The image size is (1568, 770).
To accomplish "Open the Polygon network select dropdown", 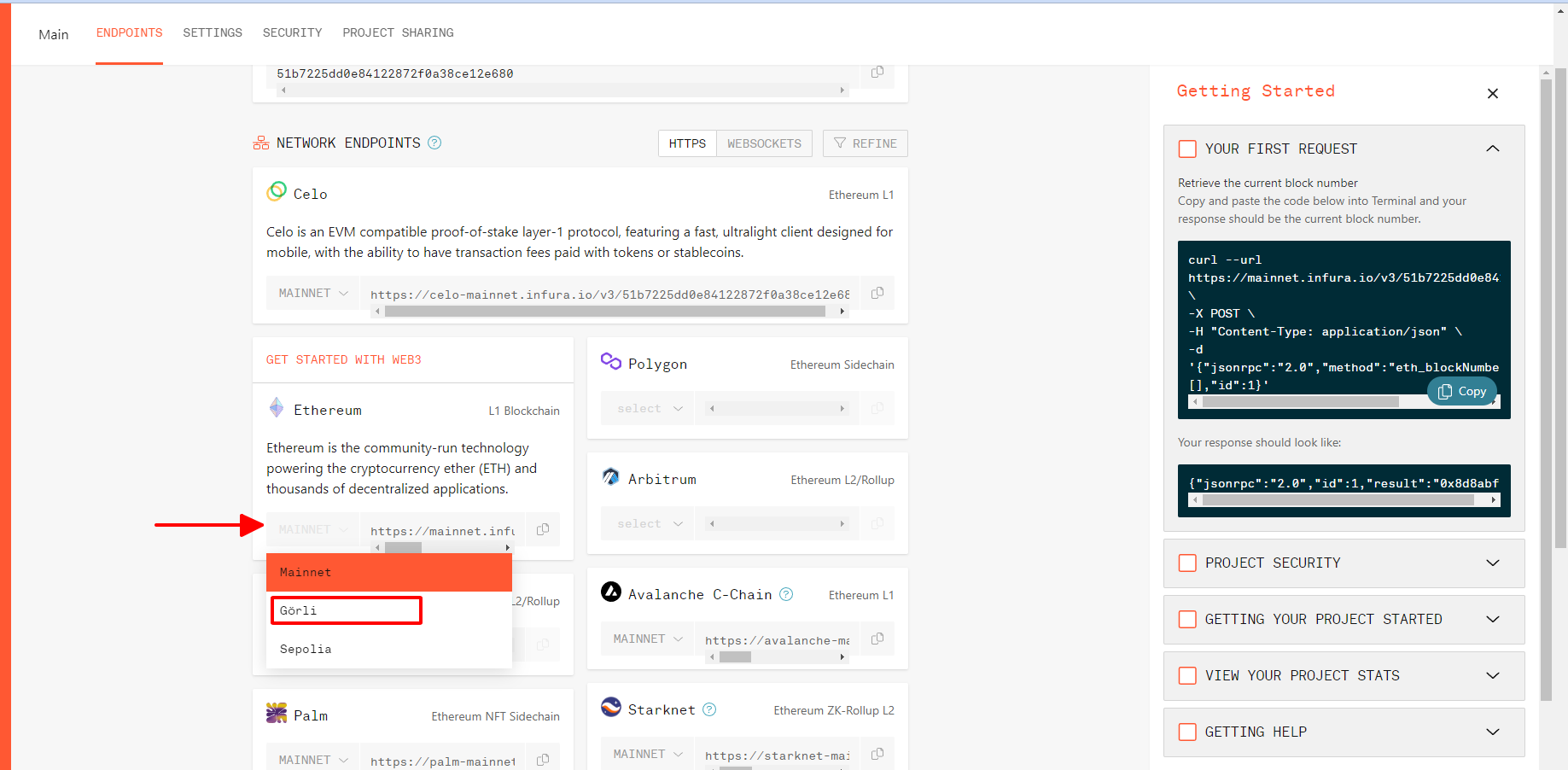I will 648,408.
